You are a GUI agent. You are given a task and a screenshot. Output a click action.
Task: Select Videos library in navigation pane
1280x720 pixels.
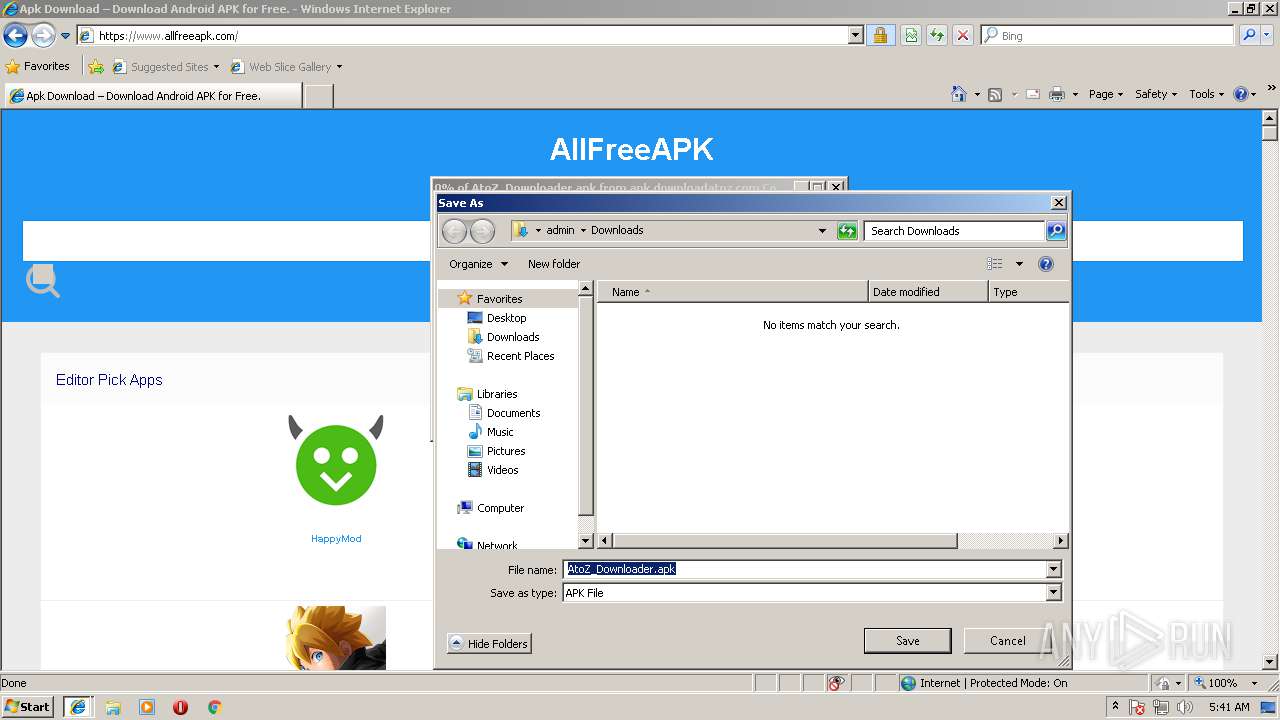pos(502,470)
